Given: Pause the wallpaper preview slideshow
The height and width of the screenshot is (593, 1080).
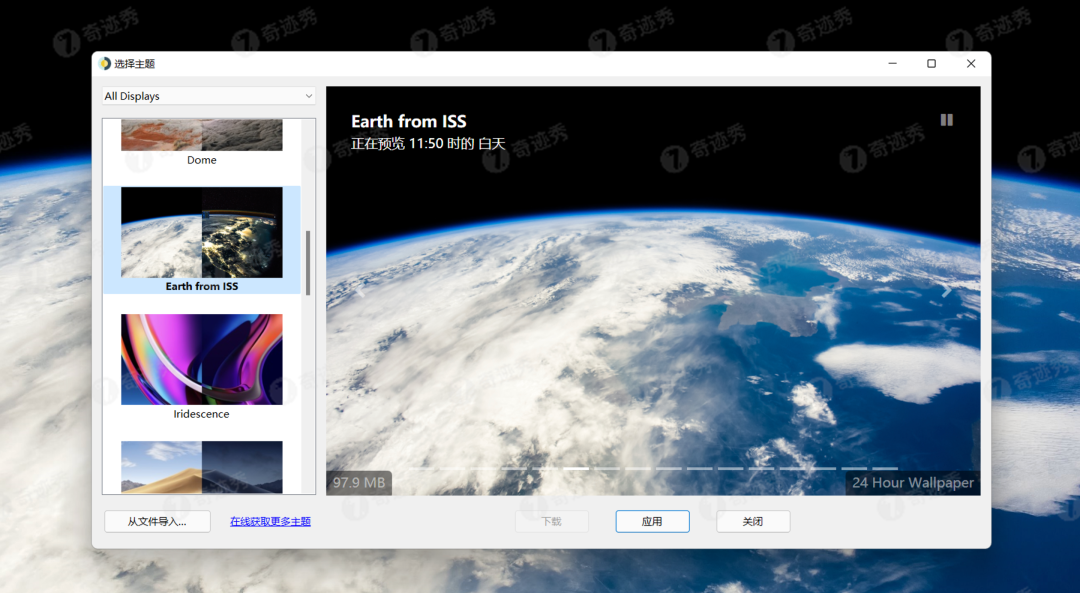Looking at the screenshot, I should point(946,120).
